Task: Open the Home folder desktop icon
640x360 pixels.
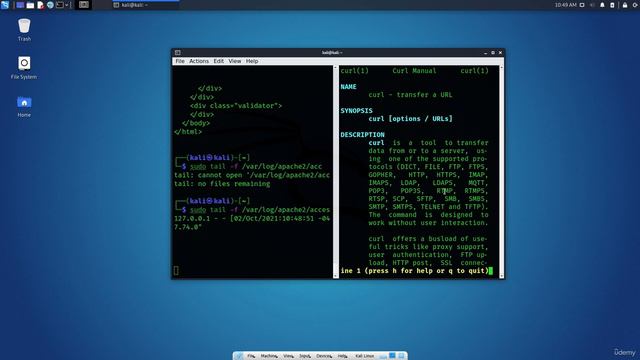Action: pos(24,107)
